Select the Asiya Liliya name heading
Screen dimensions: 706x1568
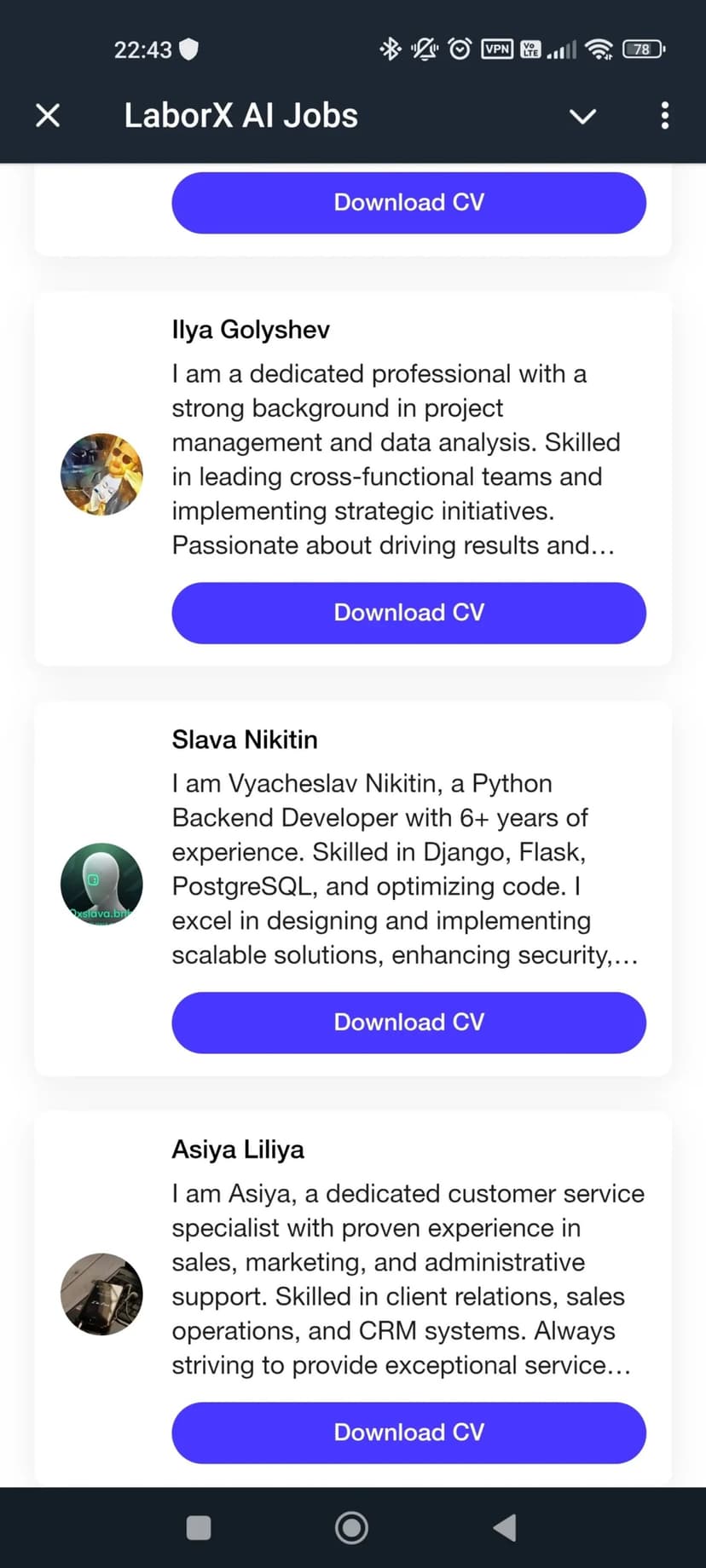coord(238,1150)
